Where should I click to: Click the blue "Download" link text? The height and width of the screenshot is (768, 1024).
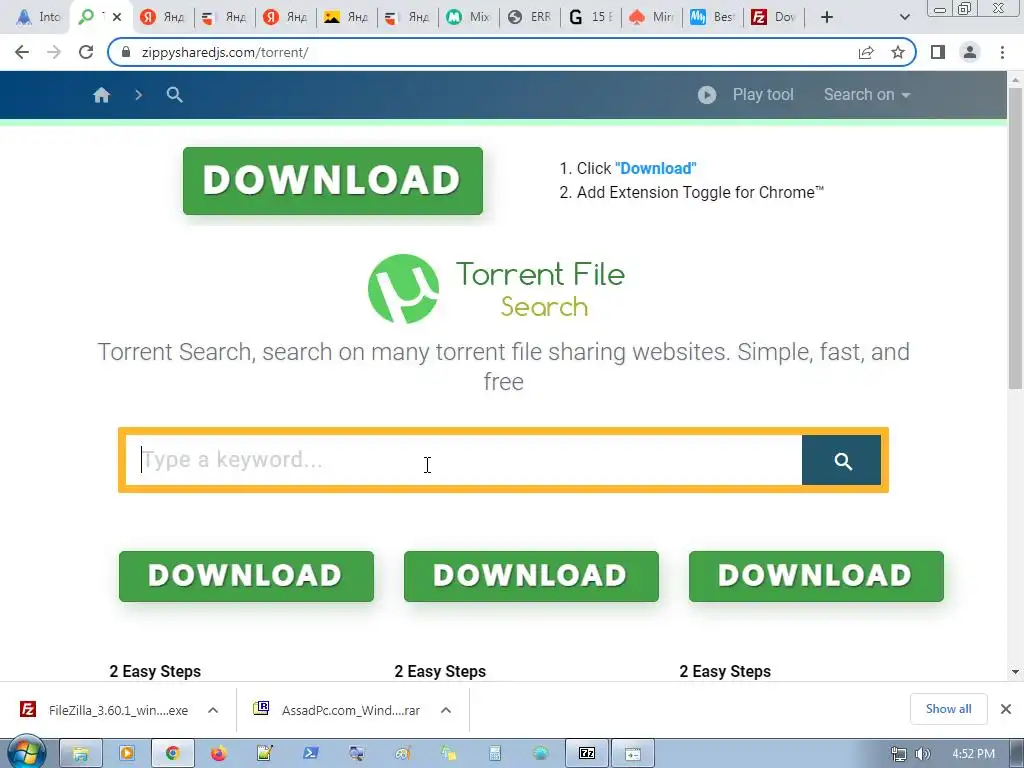click(656, 168)
